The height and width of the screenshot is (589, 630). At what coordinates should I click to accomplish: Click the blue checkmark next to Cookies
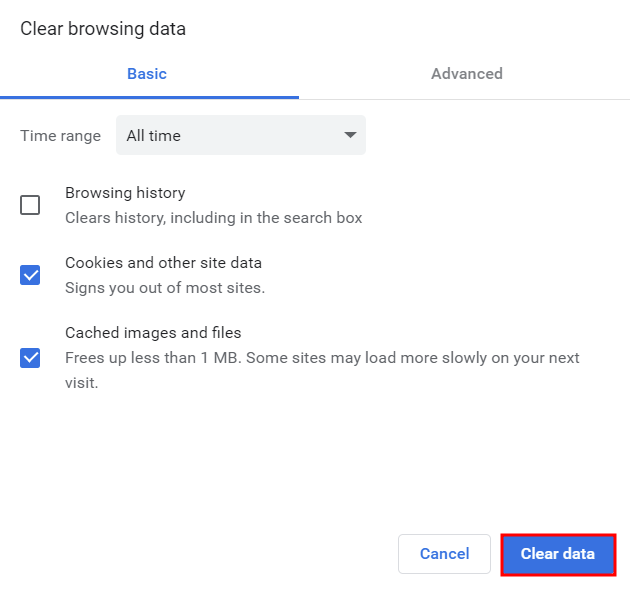point(30,275)
